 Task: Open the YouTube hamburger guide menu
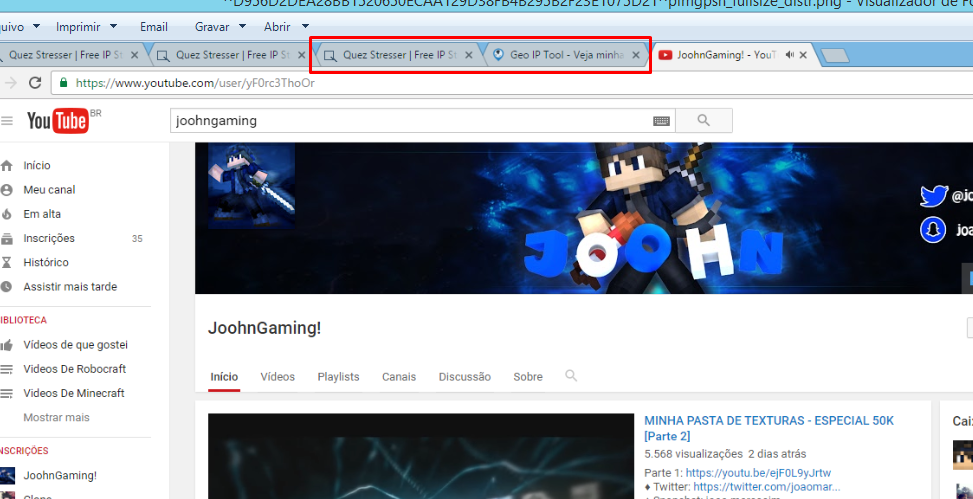[x=7, y=120]
